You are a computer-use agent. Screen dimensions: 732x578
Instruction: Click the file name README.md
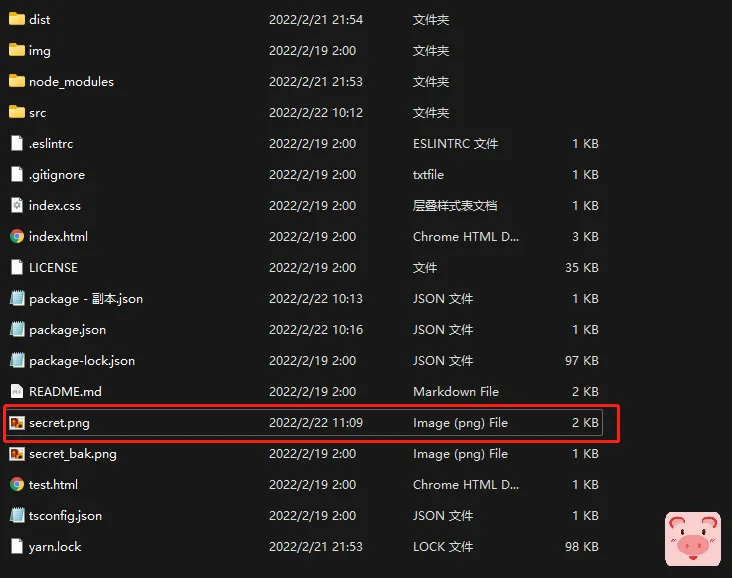[65, 391]
